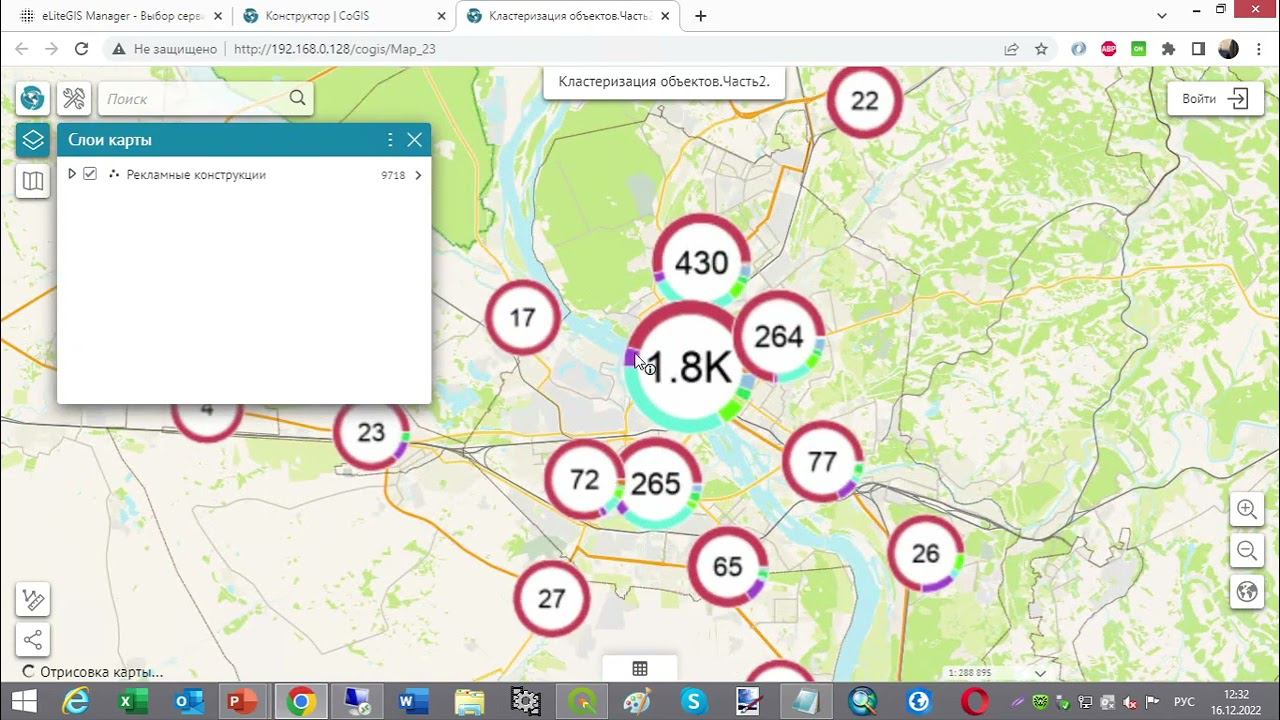Close the Конструктор | CoGIS tab
Screen dimensions: 1280x720
[x=441, y=16]
